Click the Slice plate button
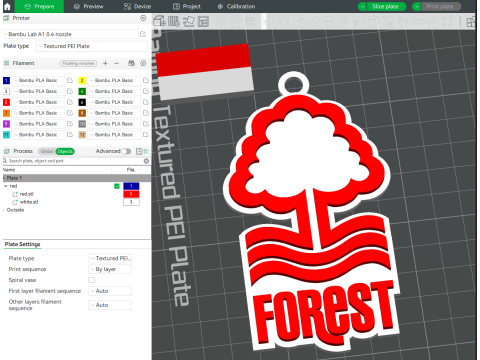Screen dimensions: 480x360 [x=386, y=6]
